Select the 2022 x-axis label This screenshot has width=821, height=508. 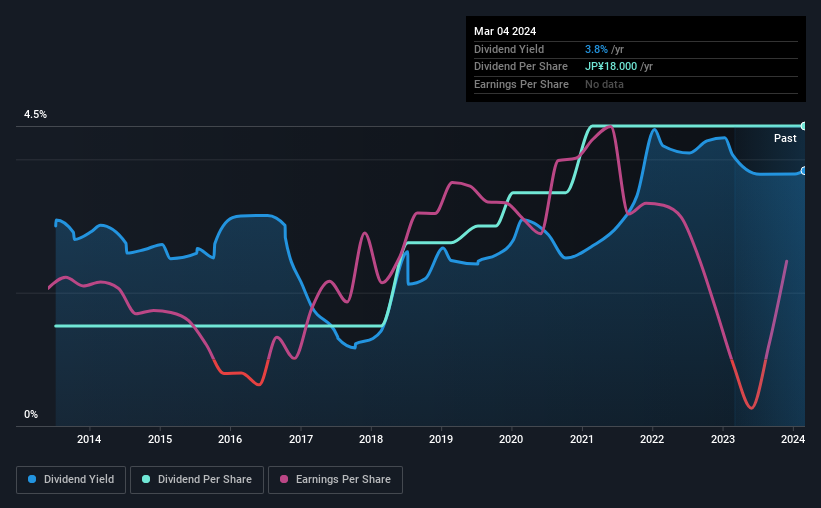652,439
